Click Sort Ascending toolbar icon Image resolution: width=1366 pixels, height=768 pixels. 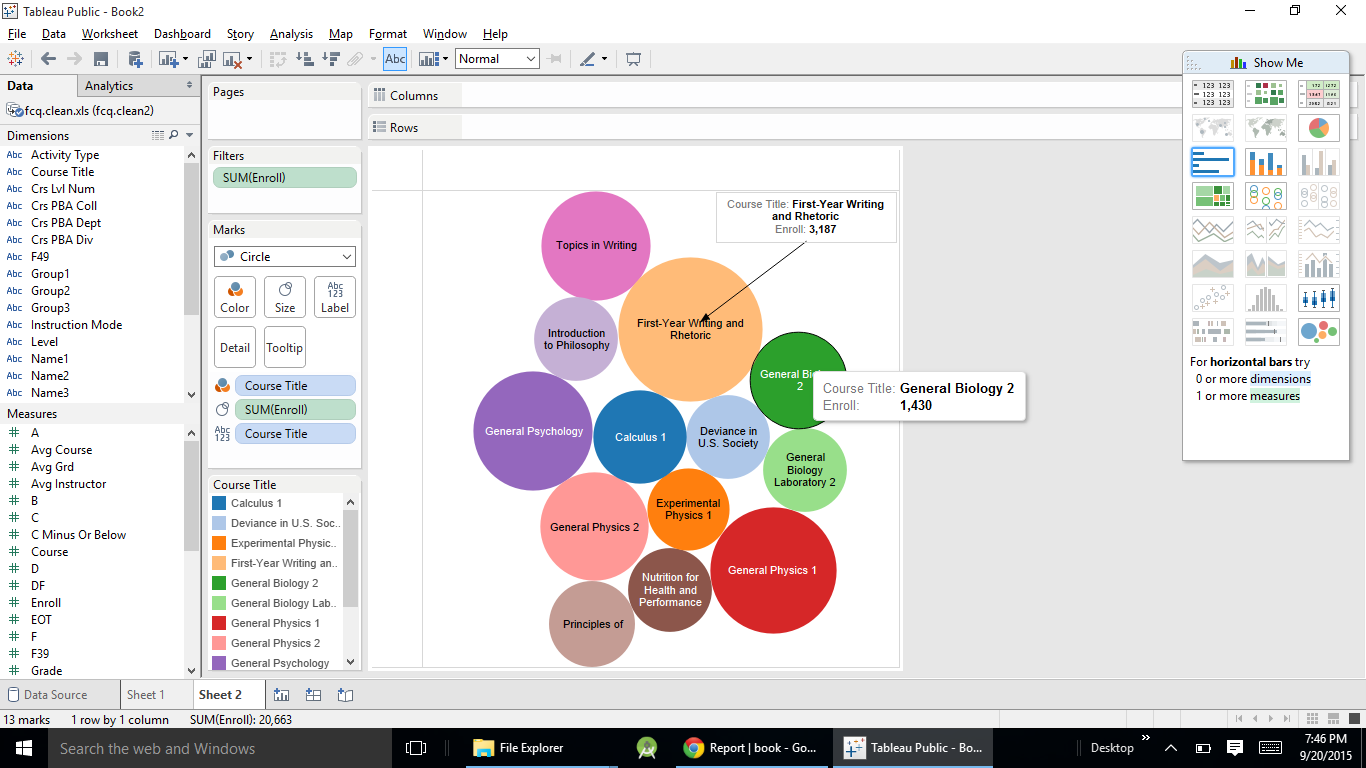point(305,59)
